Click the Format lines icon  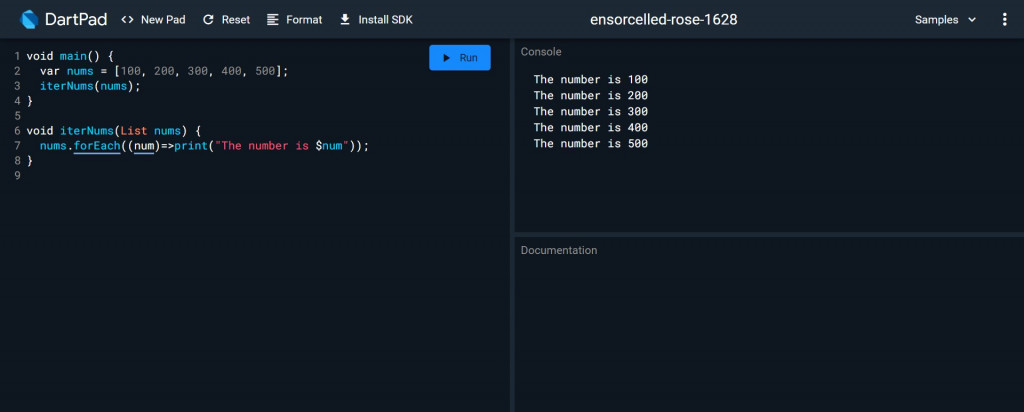273,20
